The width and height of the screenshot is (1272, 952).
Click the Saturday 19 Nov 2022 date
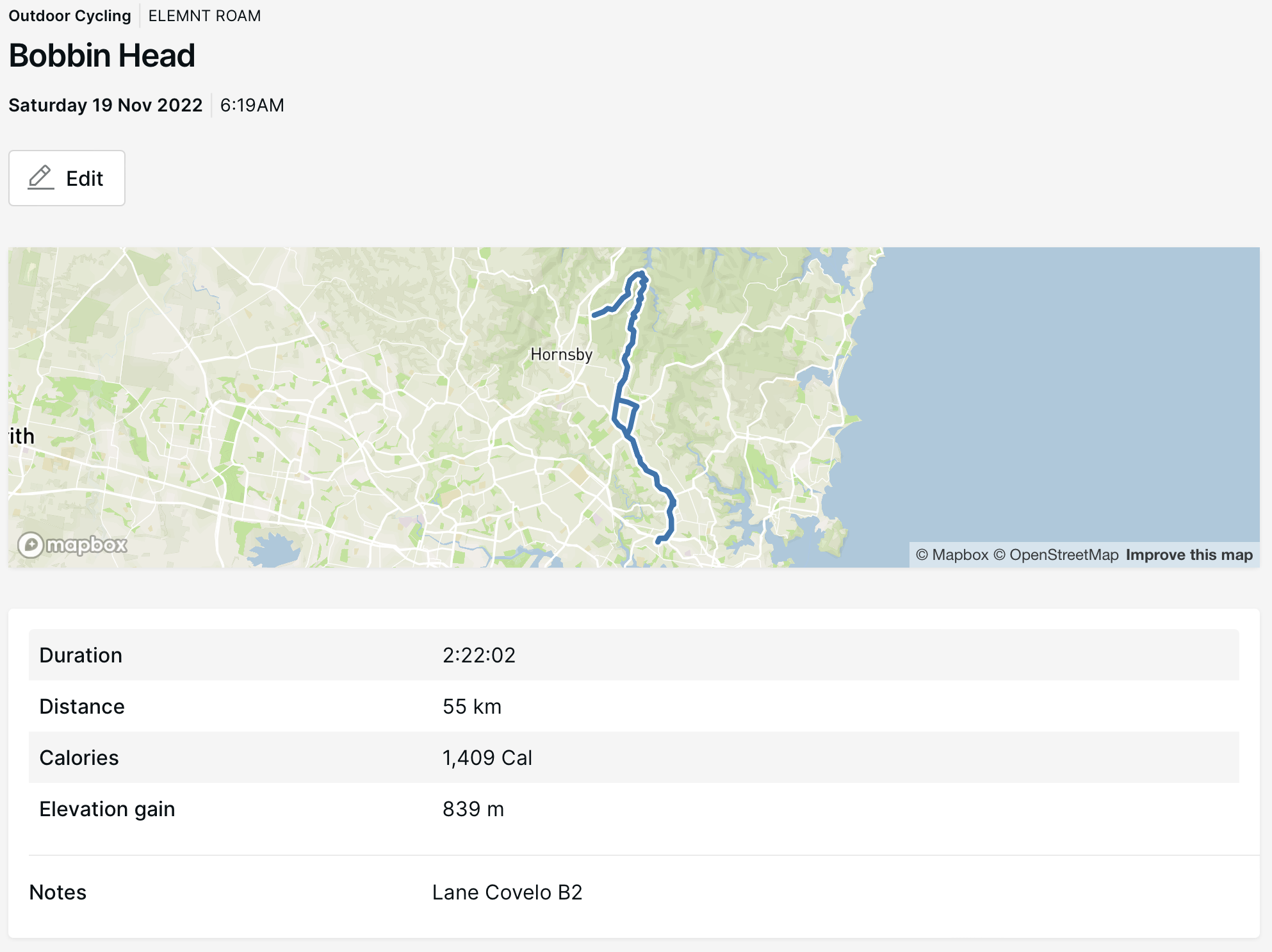(x=106, y=105)
